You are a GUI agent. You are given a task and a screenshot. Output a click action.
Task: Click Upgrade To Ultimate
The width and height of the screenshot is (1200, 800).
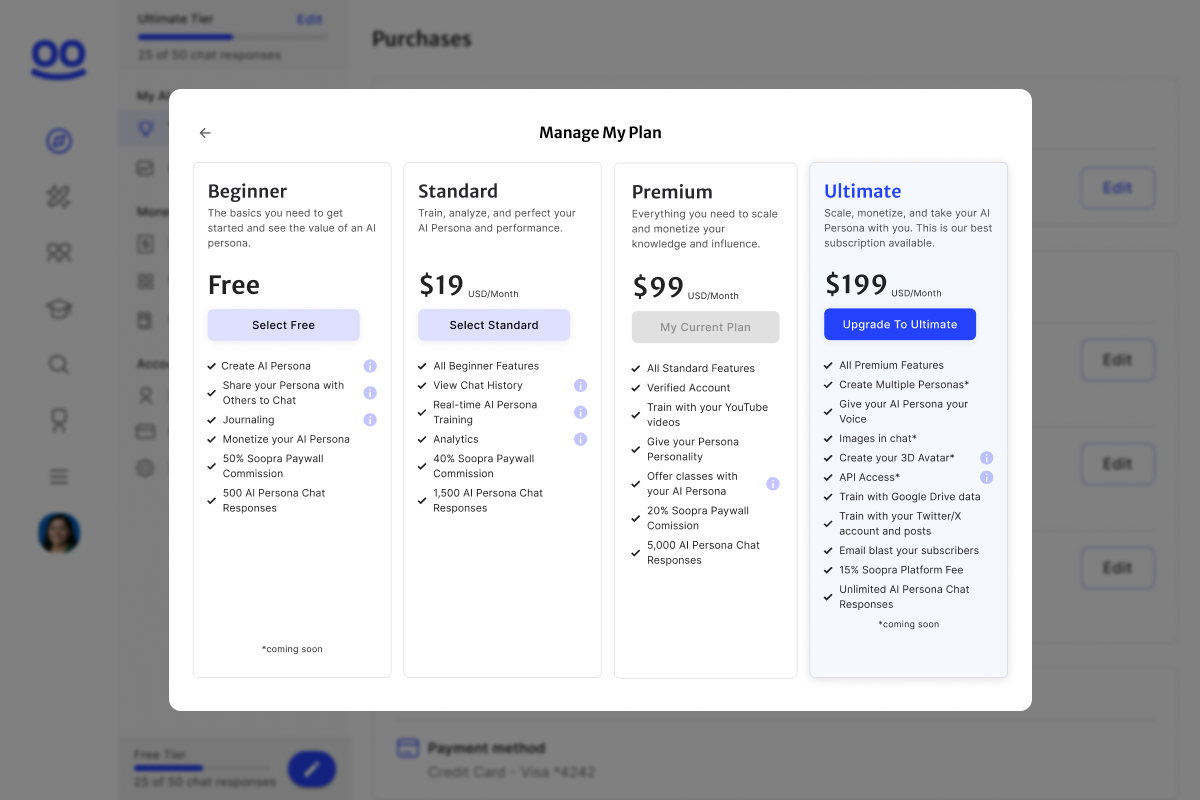pyautogui.click(x=899, y=324)
